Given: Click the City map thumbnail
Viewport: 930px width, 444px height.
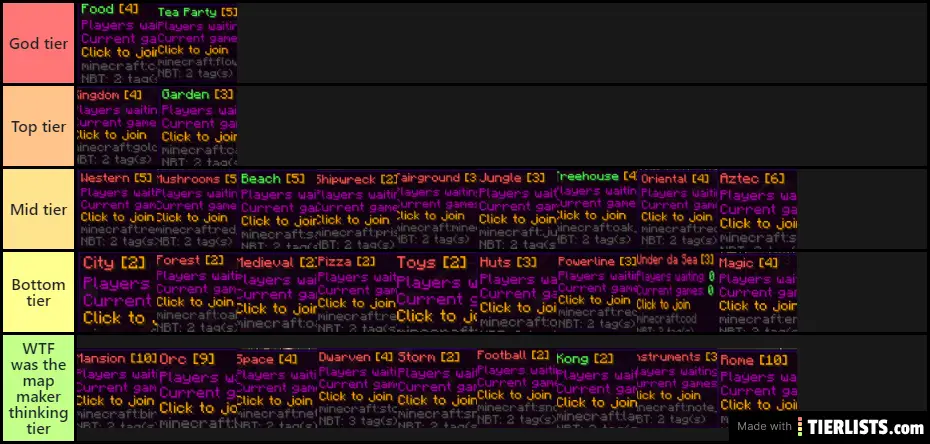Looking at the screenshot, I should (x=115, y=291).
